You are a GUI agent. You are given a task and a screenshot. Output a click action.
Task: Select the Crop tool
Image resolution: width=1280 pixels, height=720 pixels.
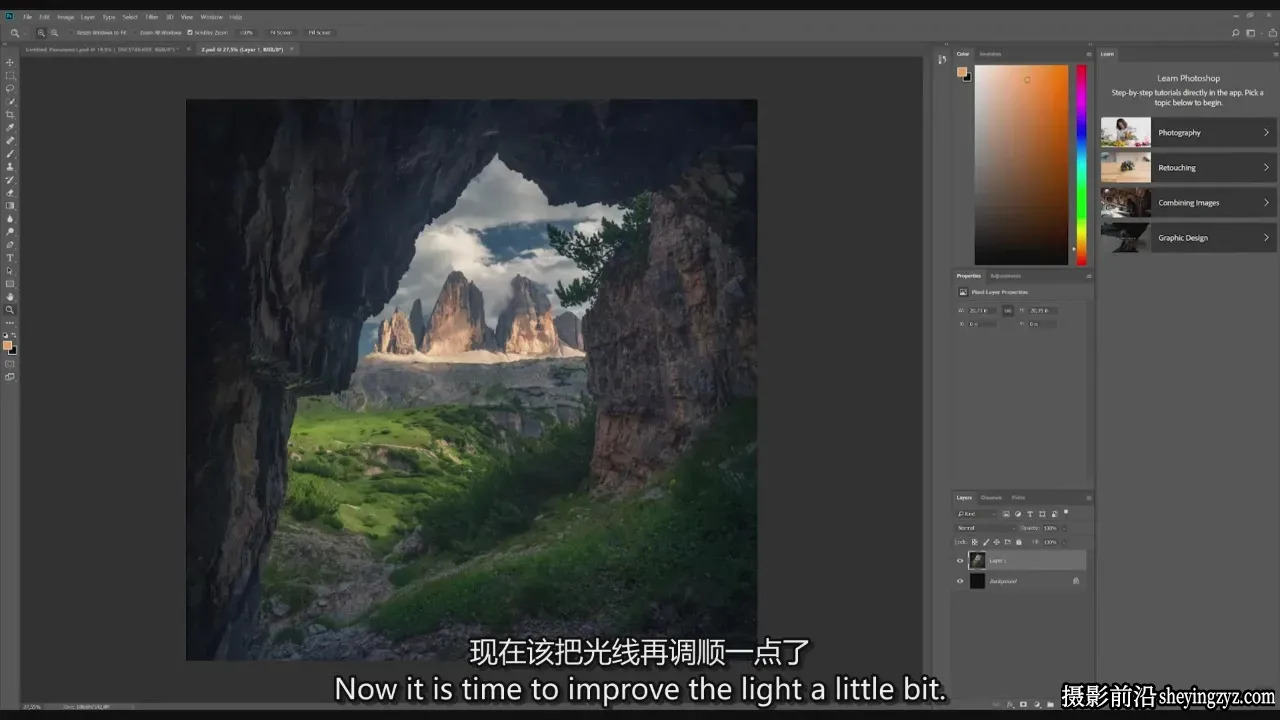(10, 113)
